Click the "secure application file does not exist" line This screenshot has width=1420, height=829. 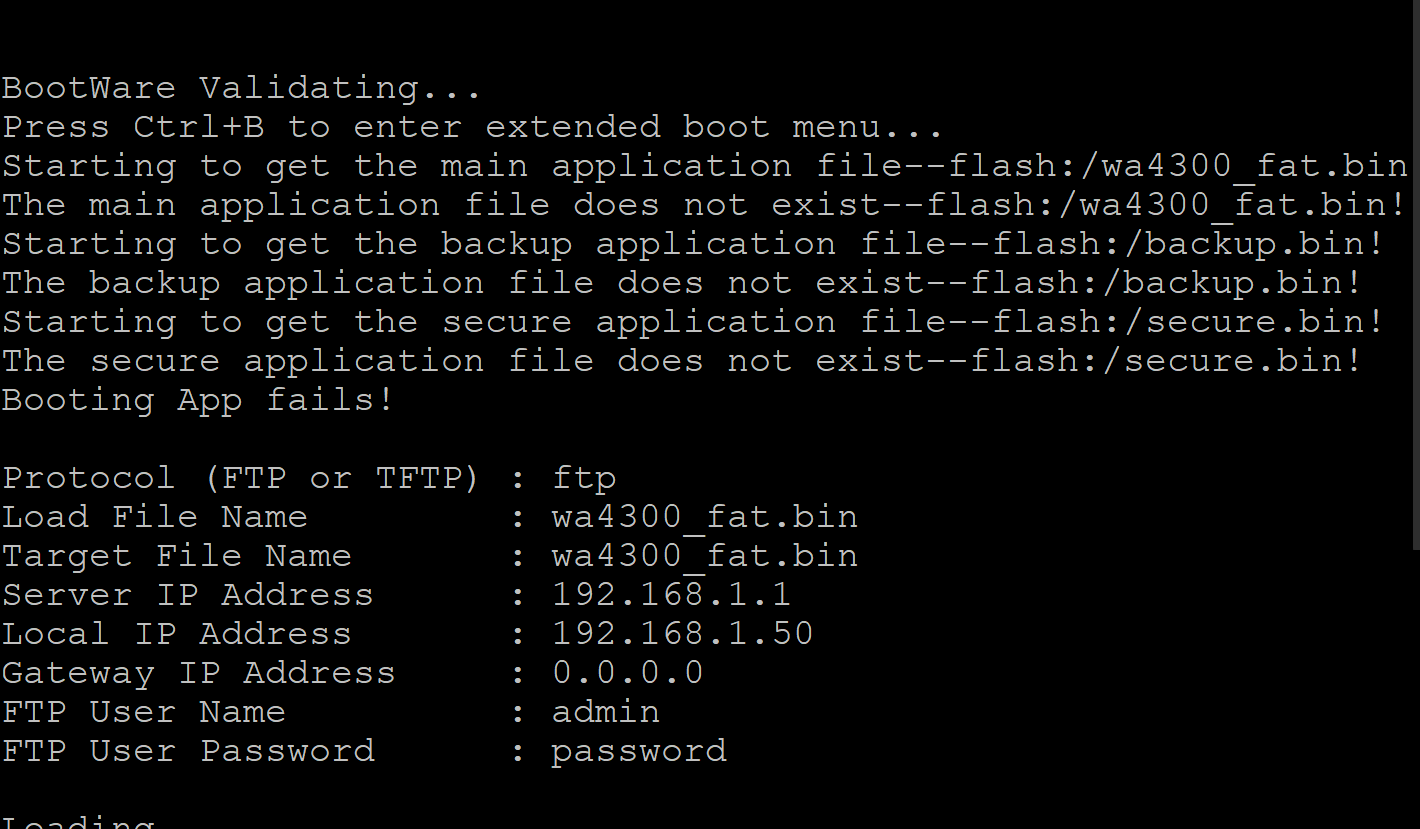682,361
